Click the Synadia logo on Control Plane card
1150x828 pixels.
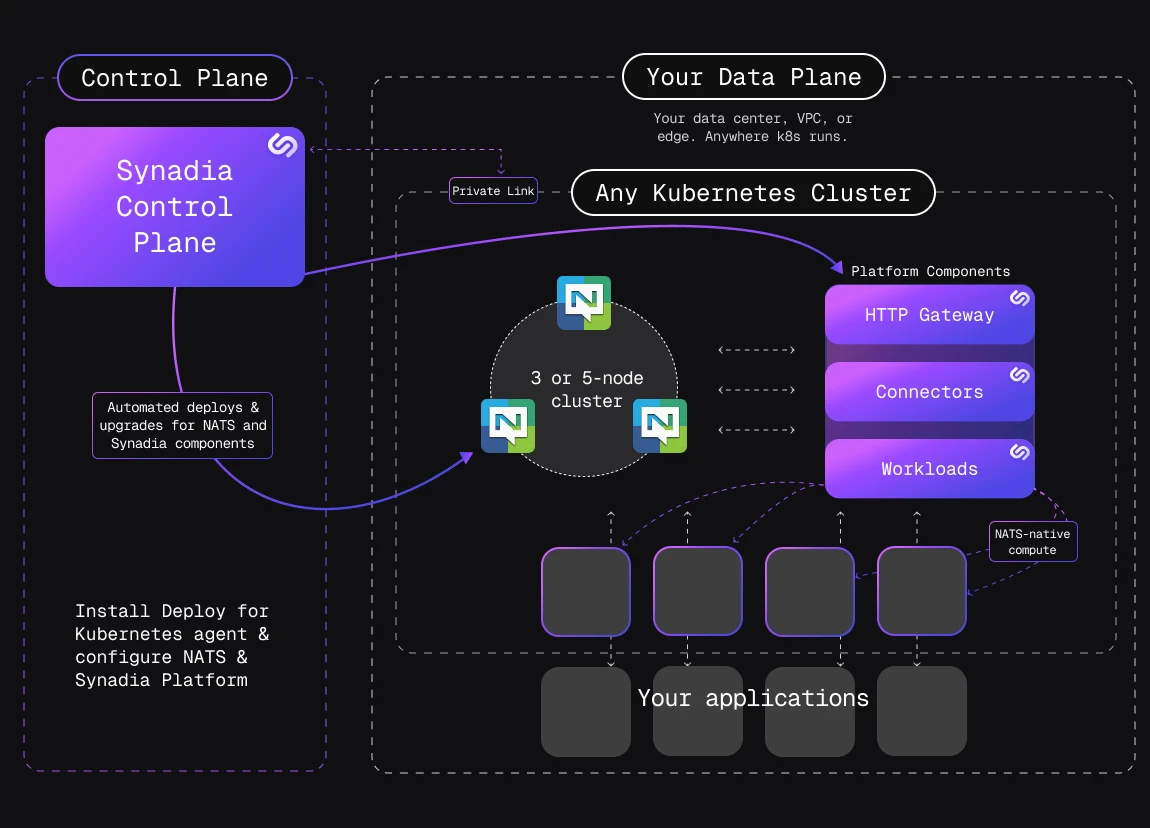click(282, 145)
